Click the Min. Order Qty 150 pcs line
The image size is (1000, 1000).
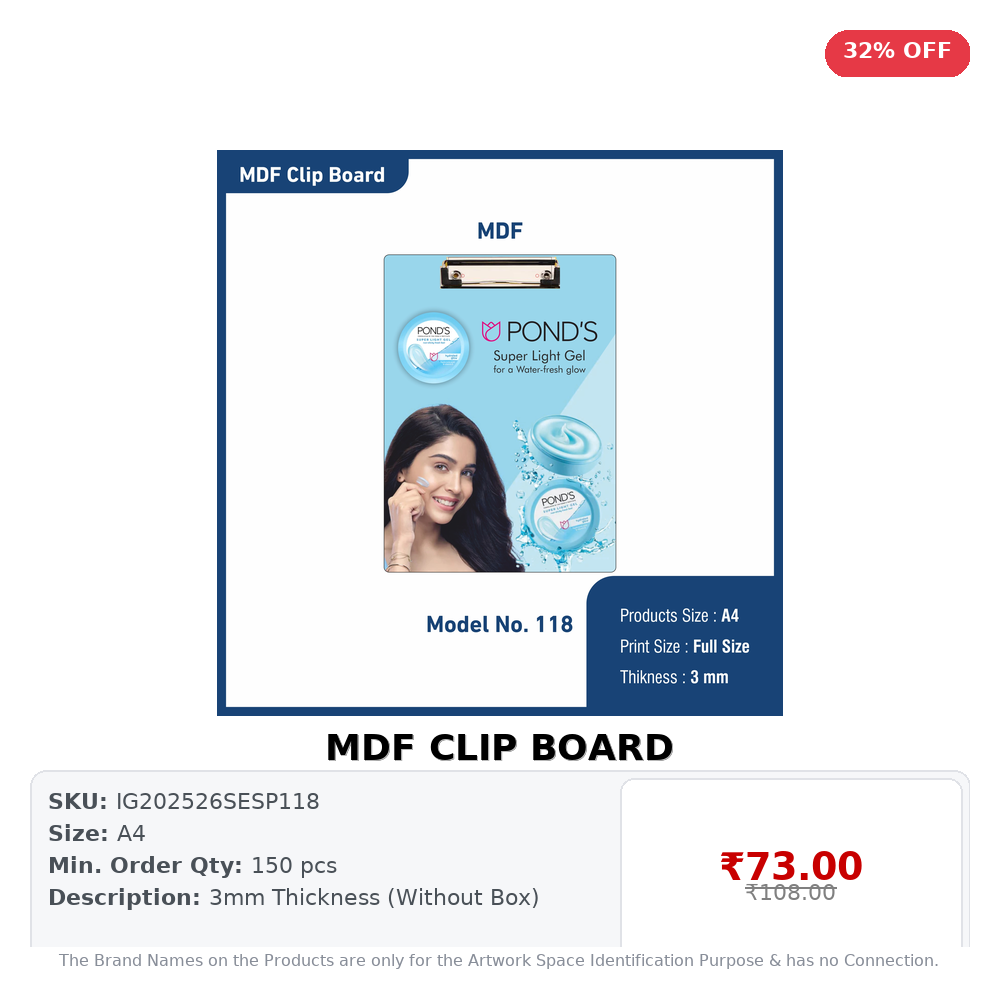click(193, 865)
